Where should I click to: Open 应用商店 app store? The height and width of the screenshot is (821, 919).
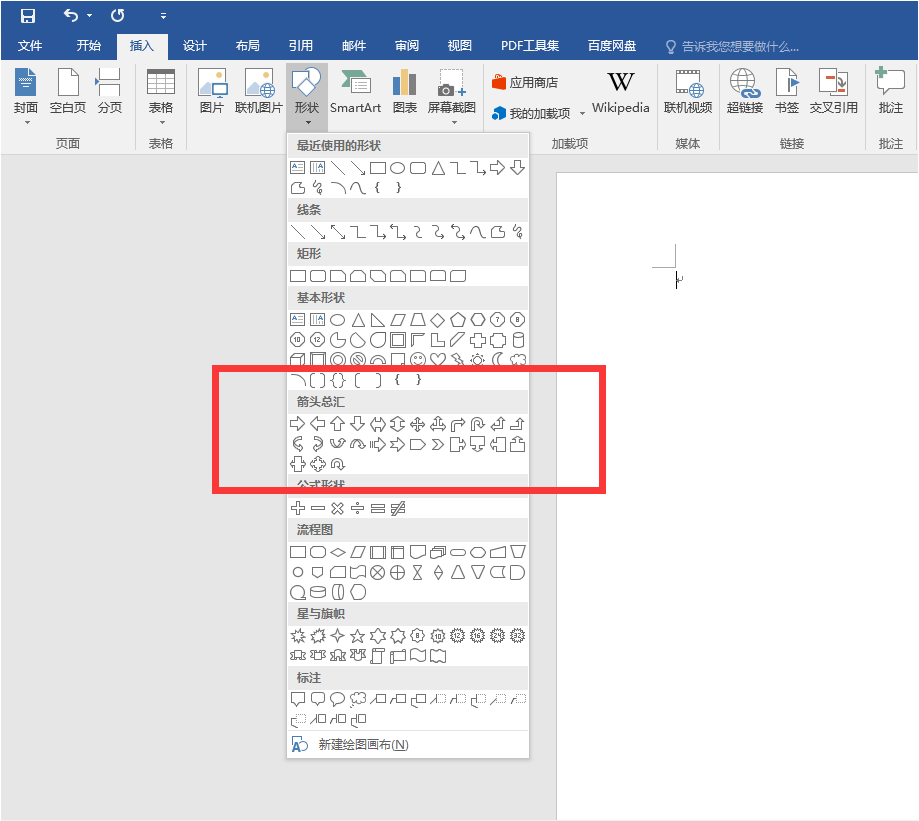tap(525, 83)
